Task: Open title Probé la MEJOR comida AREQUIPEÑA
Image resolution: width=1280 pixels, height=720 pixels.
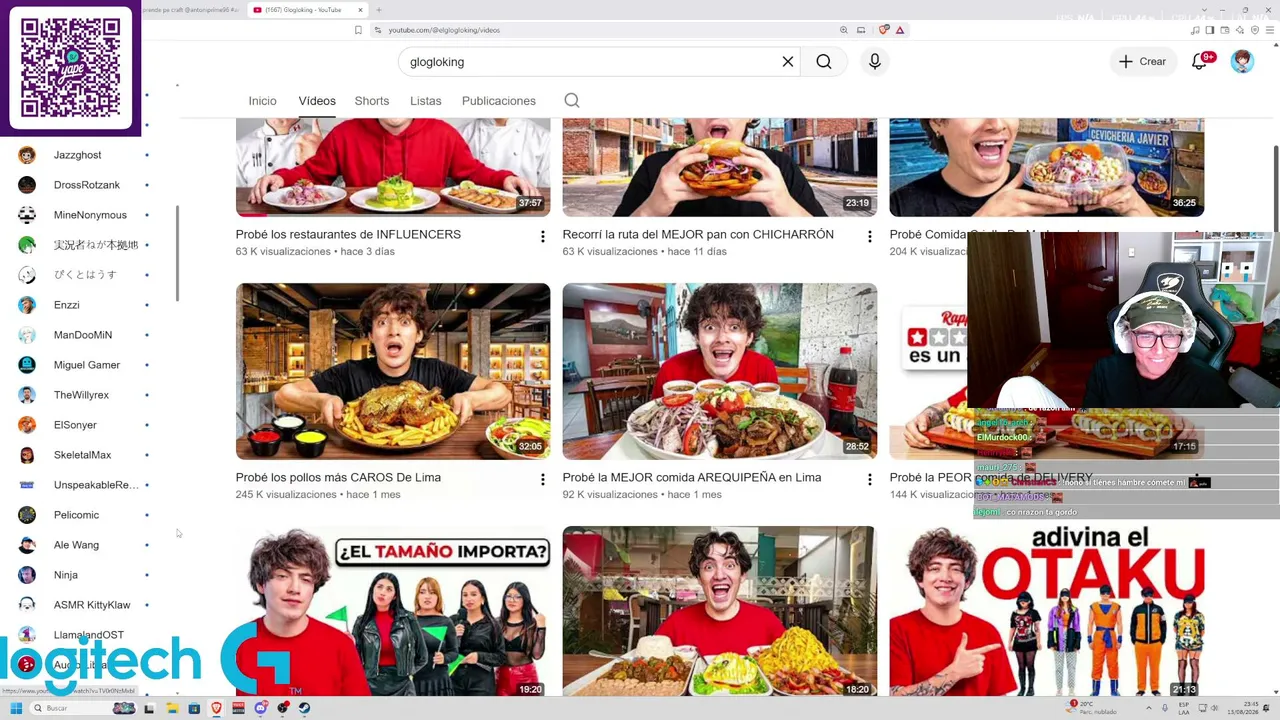Action: tap(692, 477)
